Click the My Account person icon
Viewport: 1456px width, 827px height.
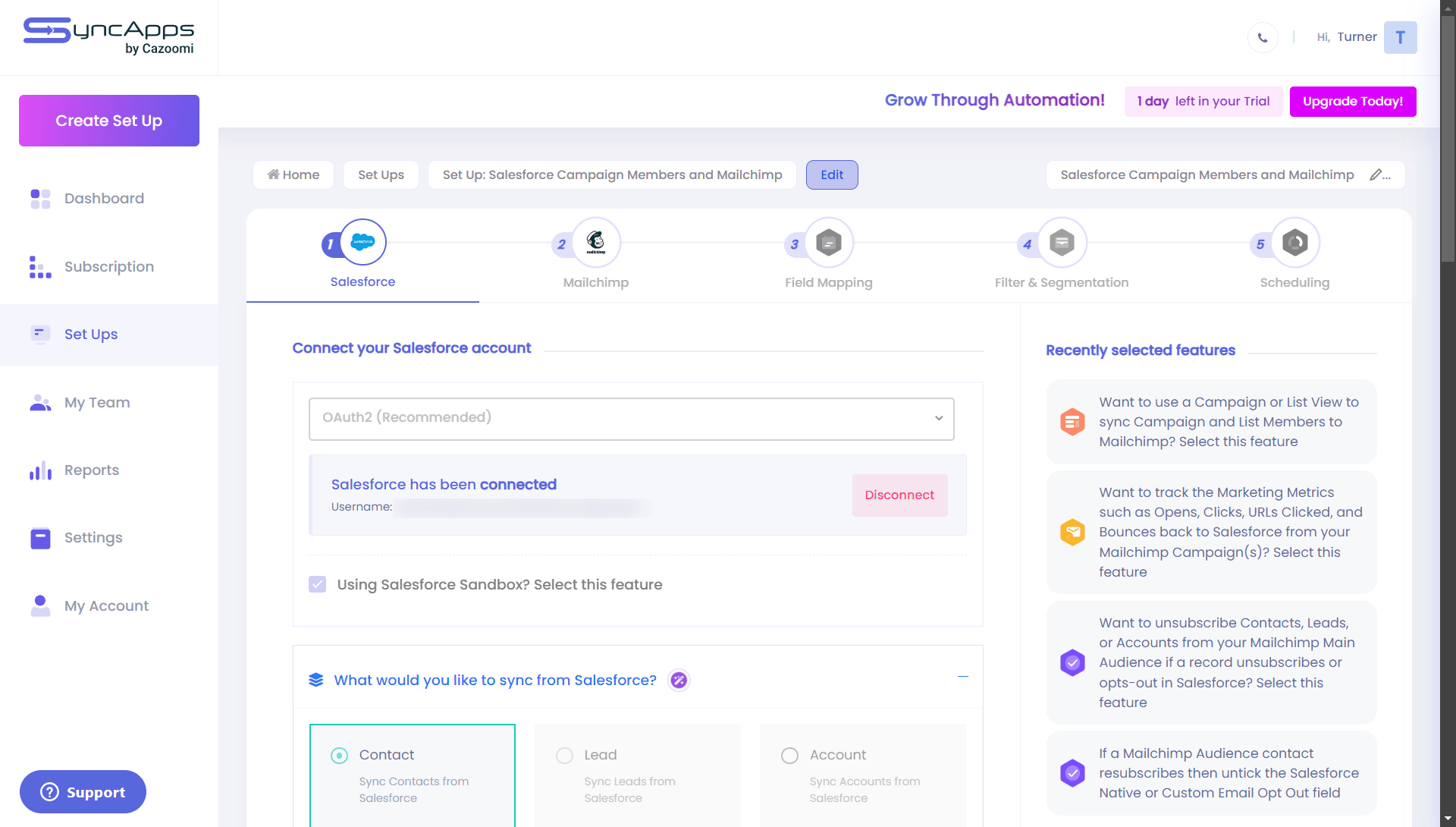coord(40,605)
